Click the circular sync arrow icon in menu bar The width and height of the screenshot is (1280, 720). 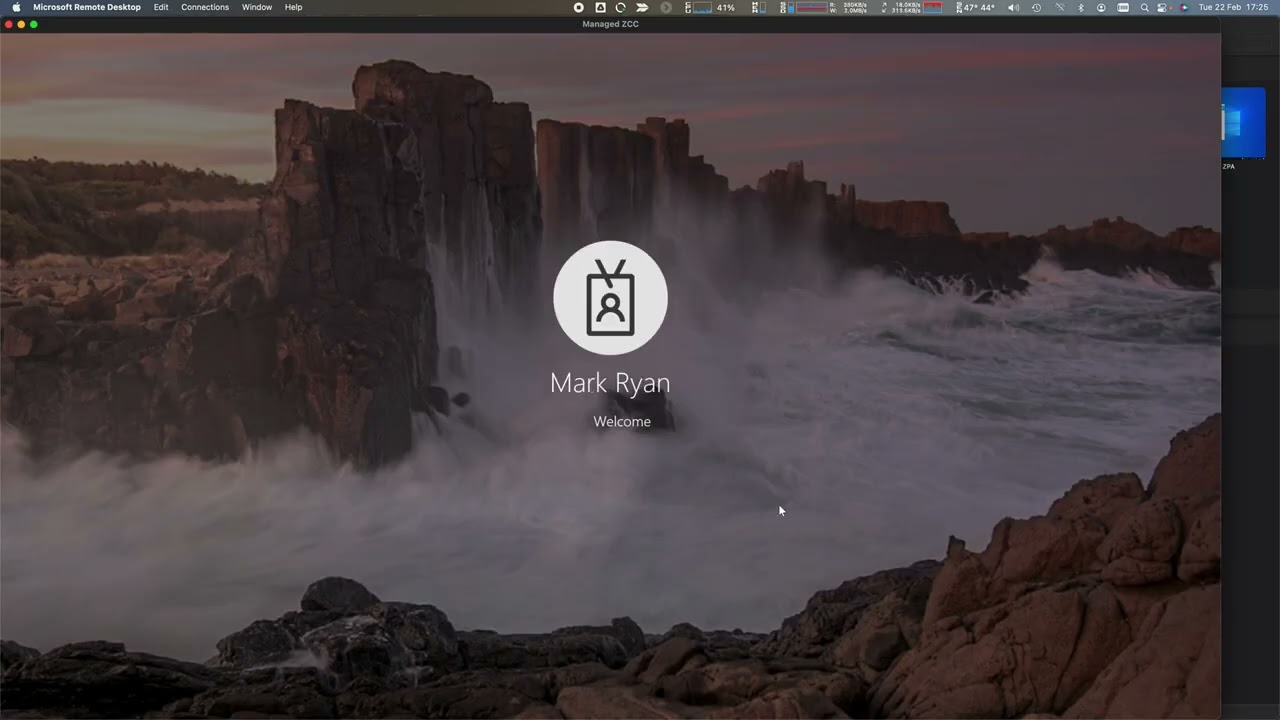point(621,7)
